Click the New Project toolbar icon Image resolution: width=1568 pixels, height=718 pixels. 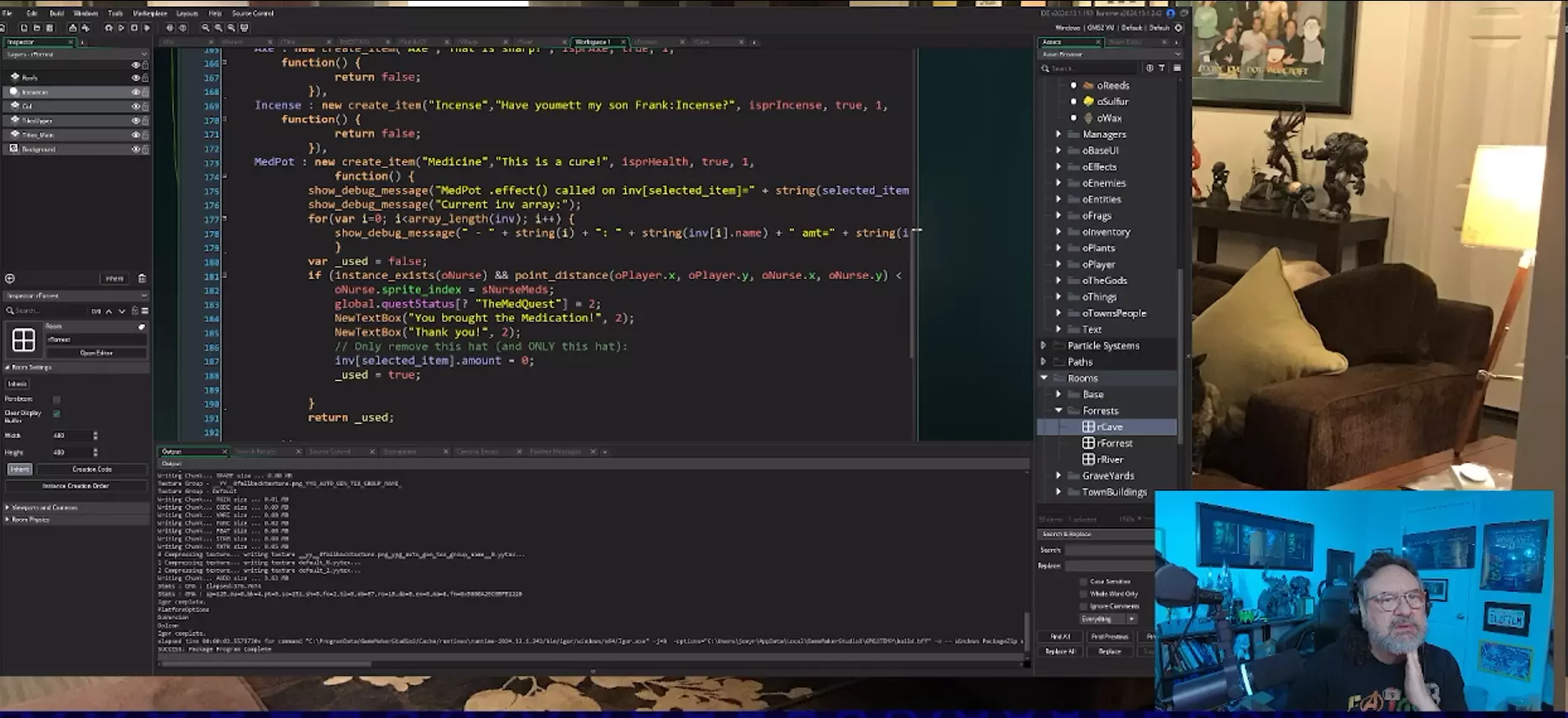pos(24,28)
